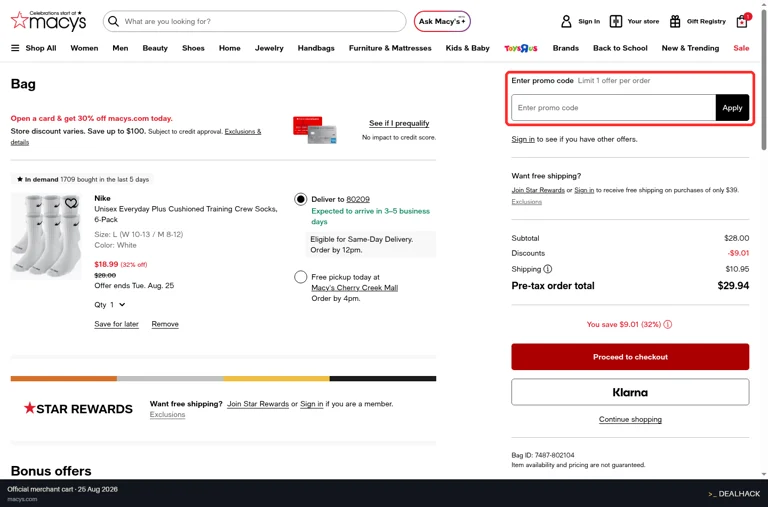Viewport: 768px width, 507px height.
Task: Open the Shop All hamburger menu icon
Action: (15, 48)
